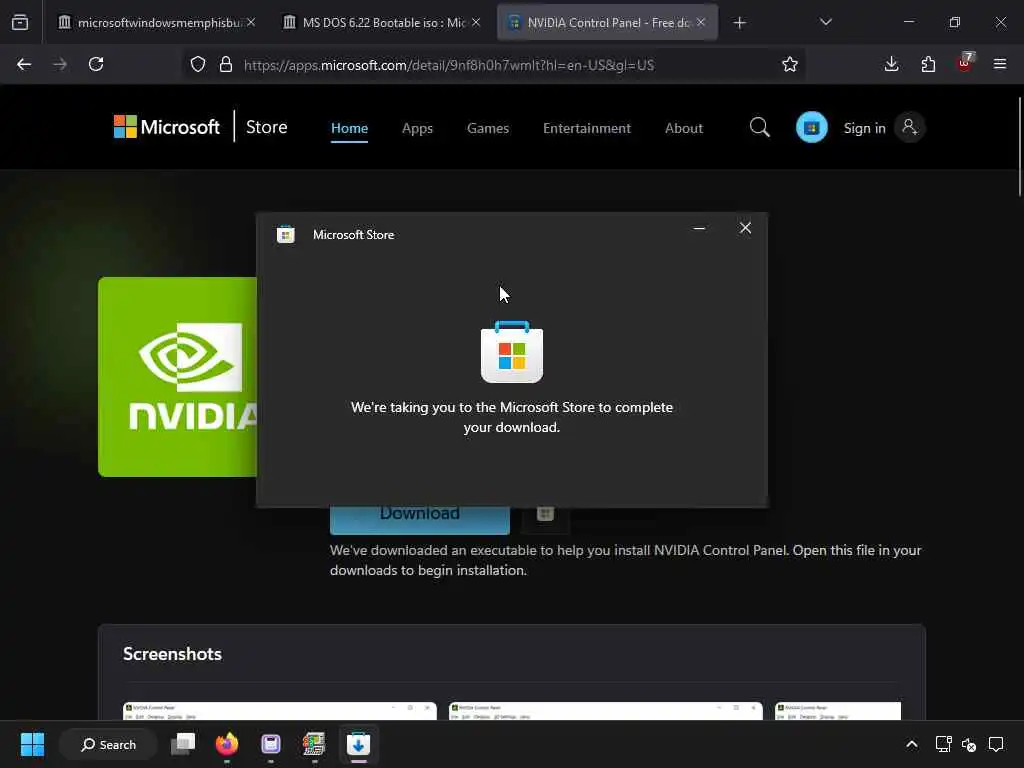
Task: Click the Microsoft logo
Action: click(167, 127)
